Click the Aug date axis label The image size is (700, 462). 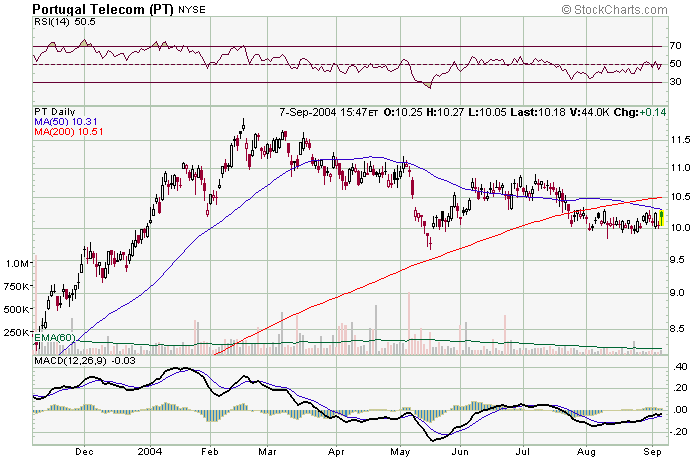coord(586,452)
